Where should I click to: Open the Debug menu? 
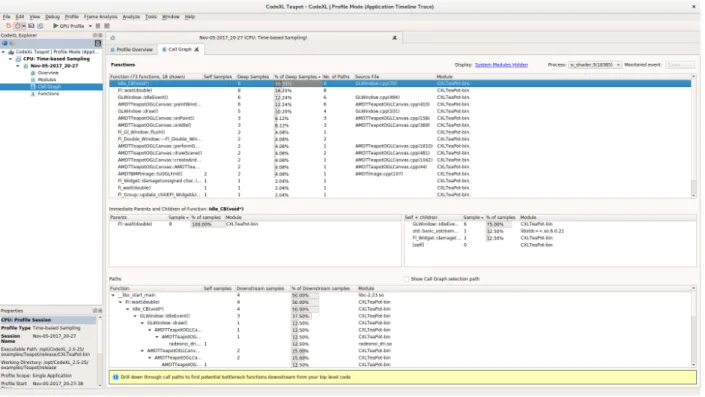pos(52,17)
